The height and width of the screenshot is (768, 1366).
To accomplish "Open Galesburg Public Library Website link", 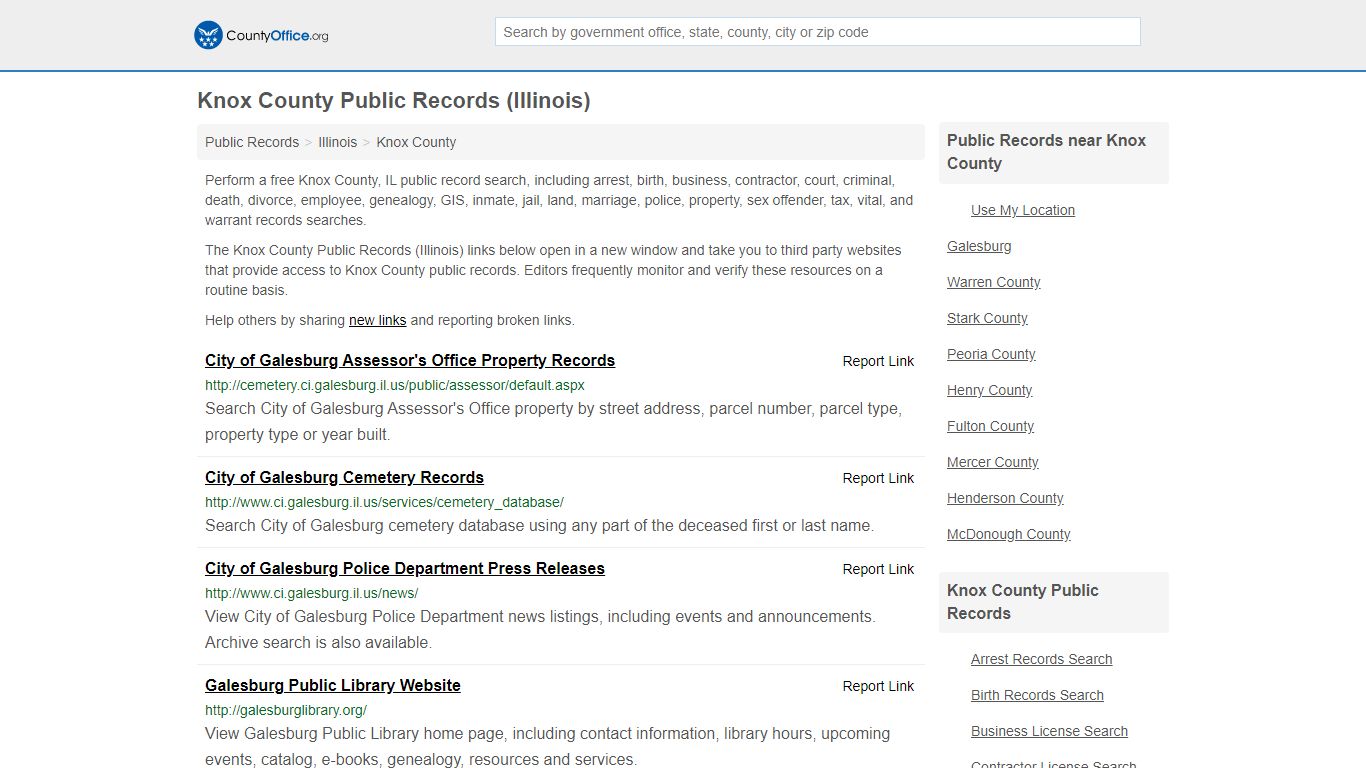I will (x=333, y=686).
